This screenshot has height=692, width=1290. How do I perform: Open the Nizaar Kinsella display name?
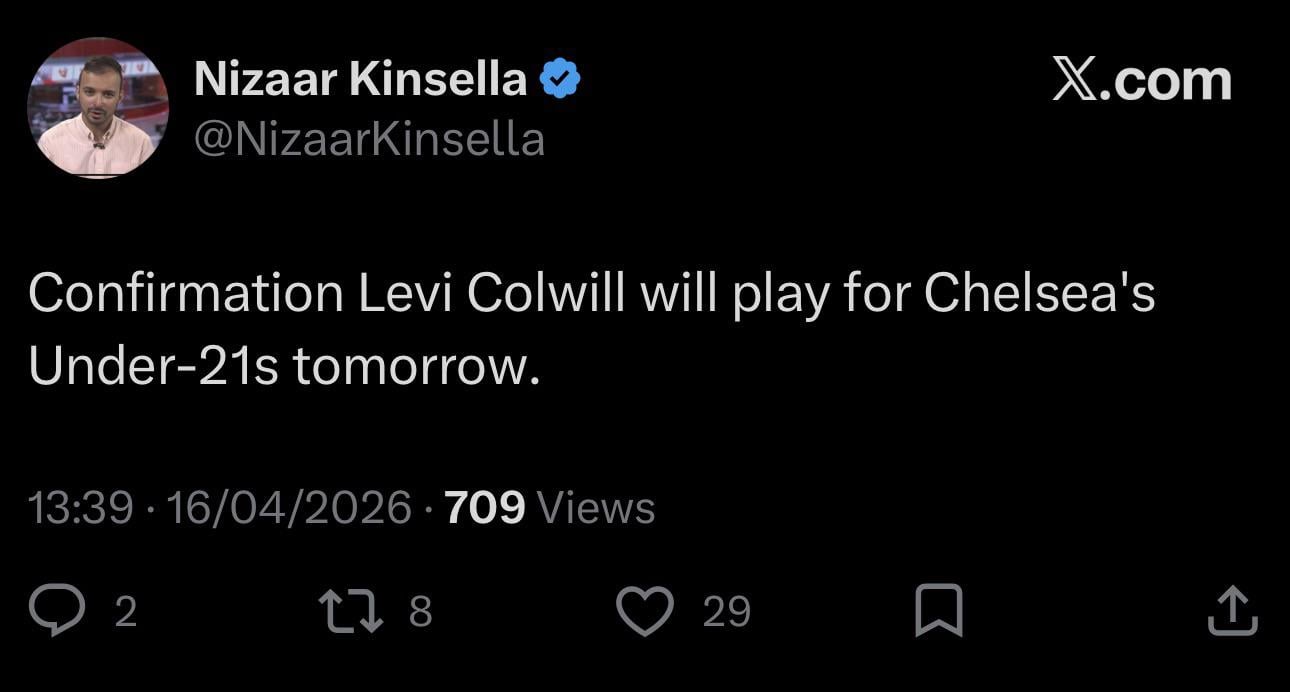tap(360, 79)
